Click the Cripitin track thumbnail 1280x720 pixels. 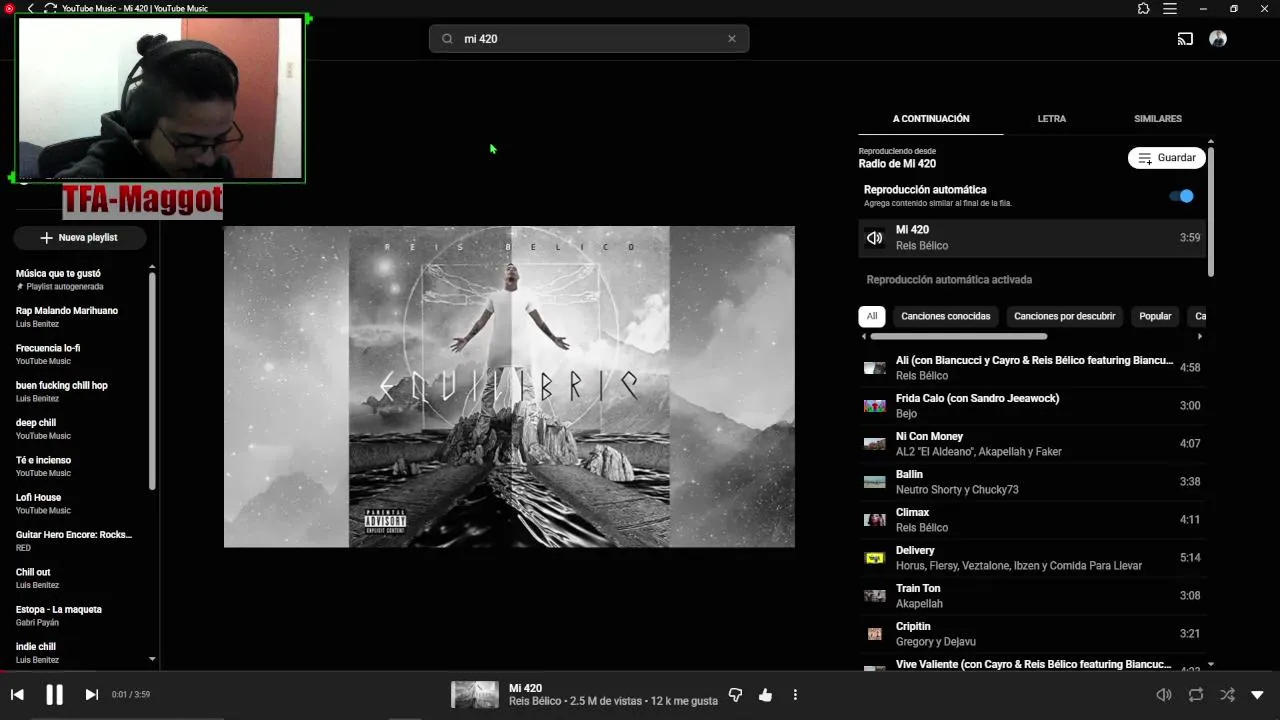pos(875,634)
